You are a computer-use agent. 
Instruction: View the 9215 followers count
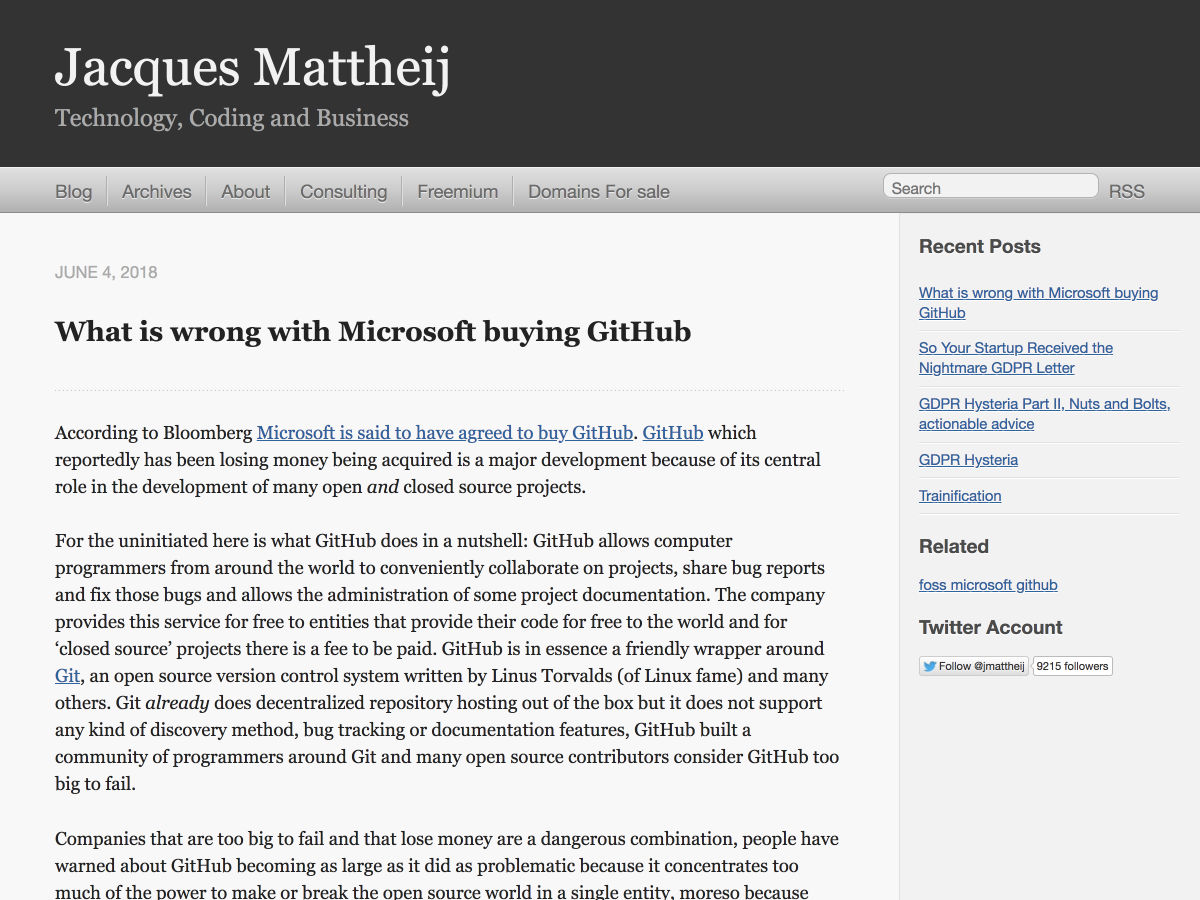coord(1072,666)
